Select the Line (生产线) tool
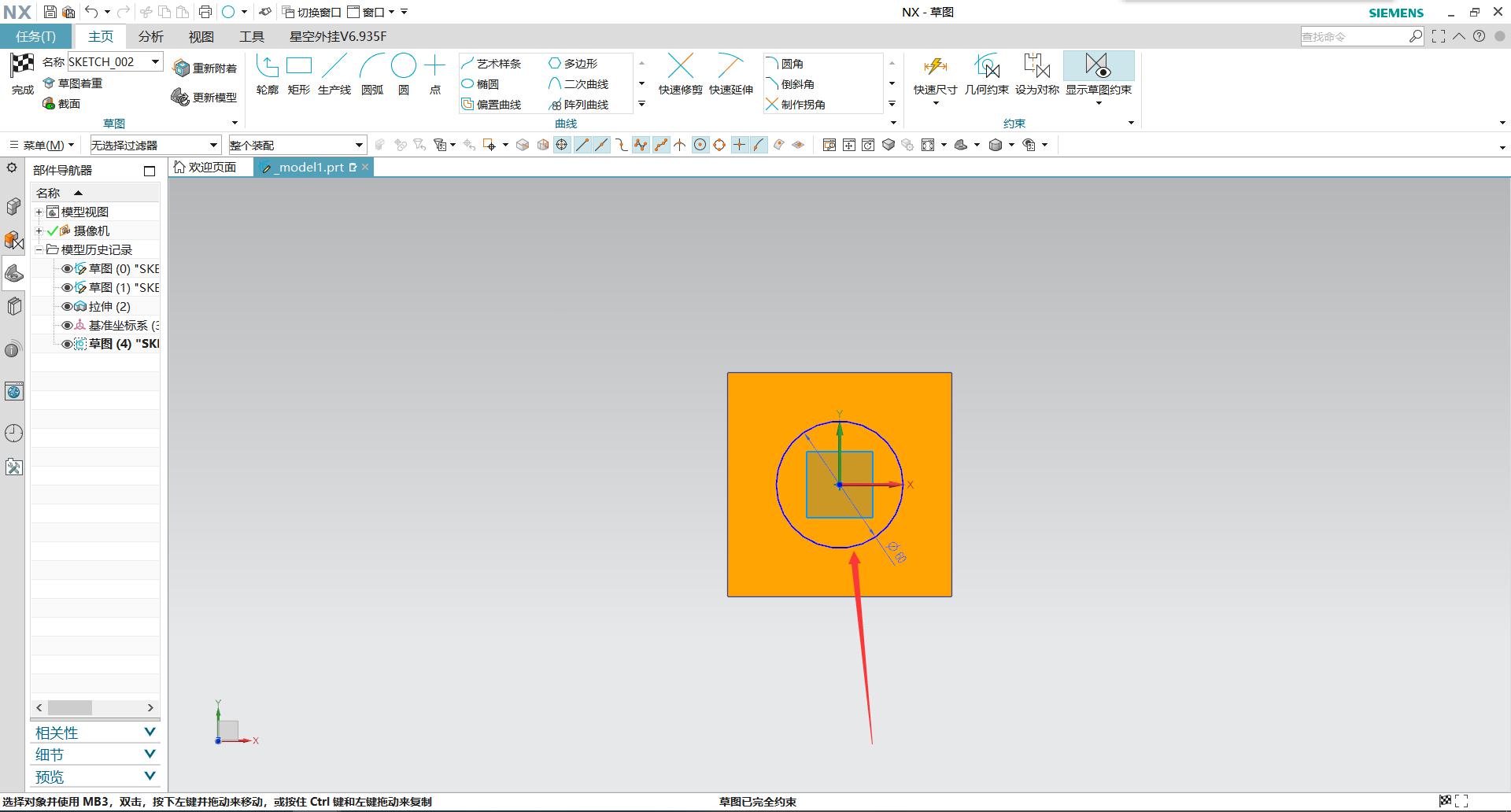Viewport: 1511px width, 812px height. [334, 76]
